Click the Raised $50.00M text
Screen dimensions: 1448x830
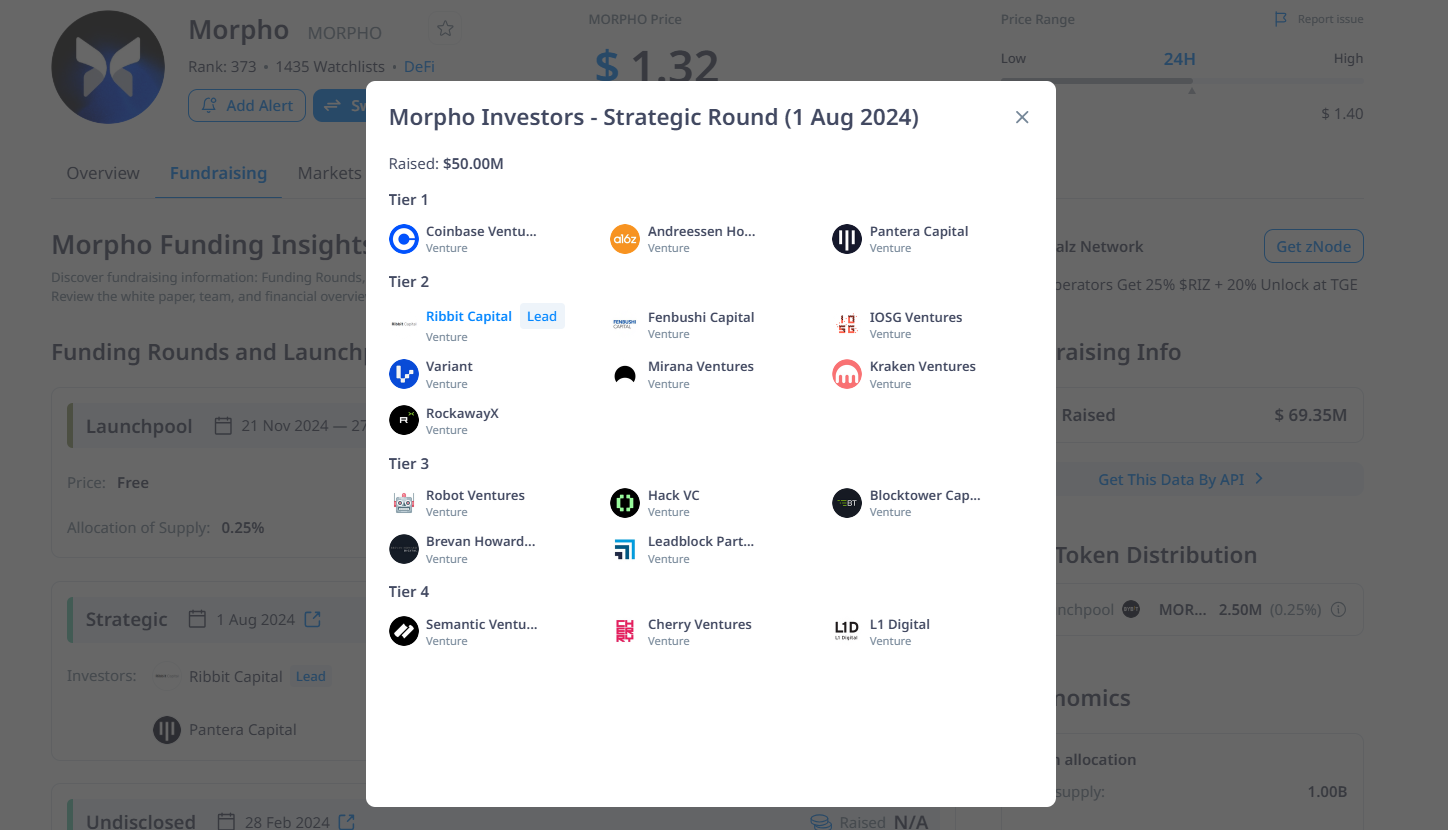tap(446, 163)
